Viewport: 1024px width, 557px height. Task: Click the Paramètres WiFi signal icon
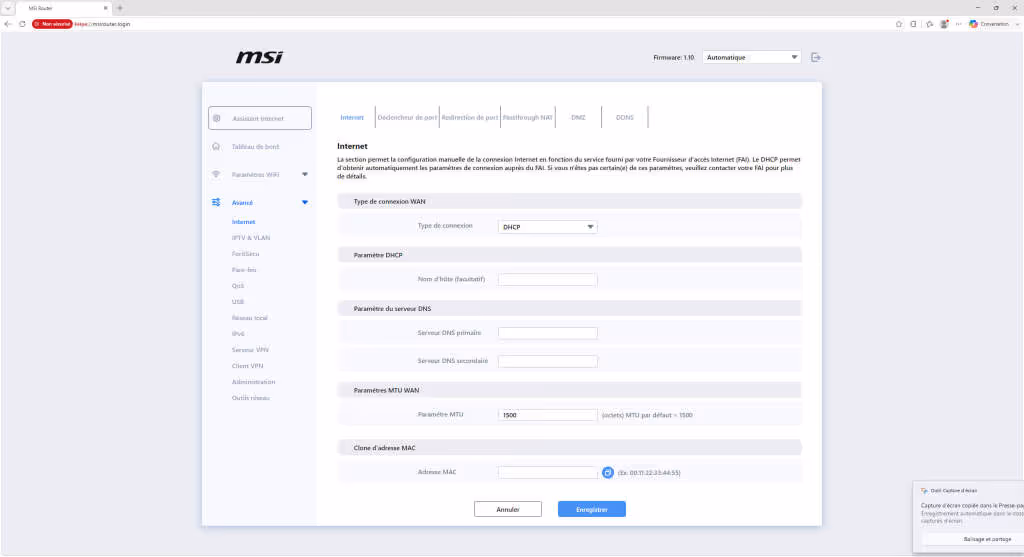[x=216, y=174]
